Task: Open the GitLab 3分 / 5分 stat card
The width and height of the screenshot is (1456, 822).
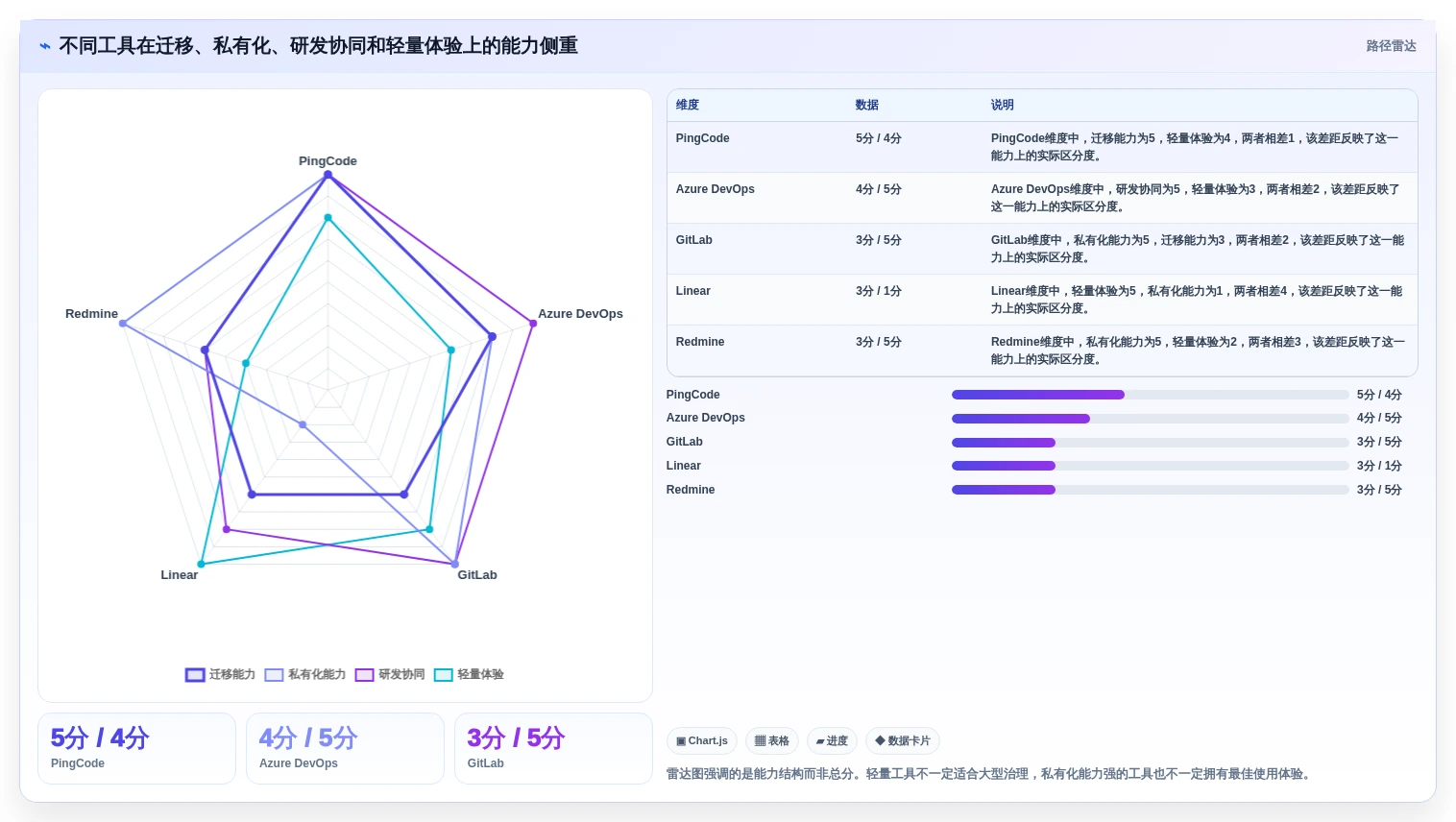Action: (x=553, y=748)
